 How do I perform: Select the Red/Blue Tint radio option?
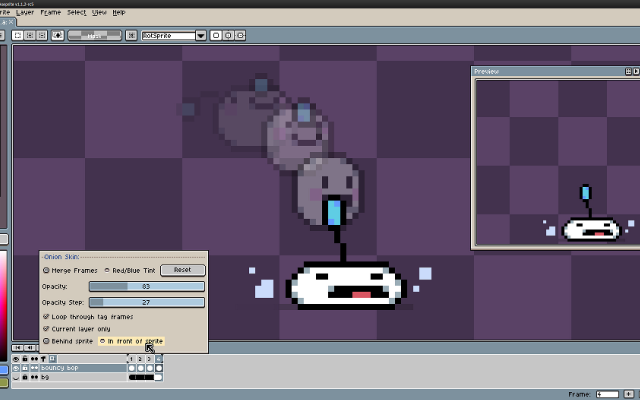130,270
